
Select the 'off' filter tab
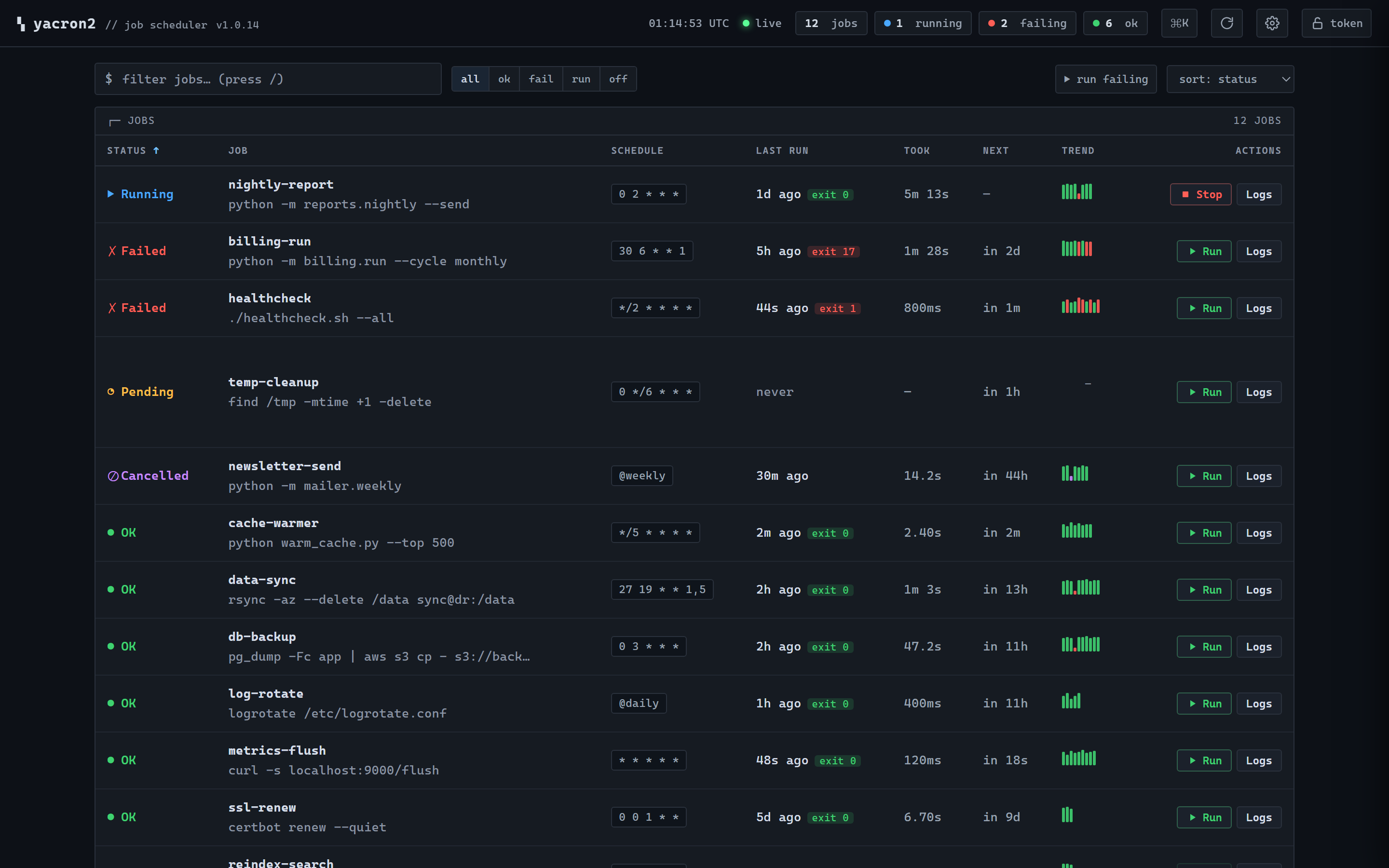(618, 79)
